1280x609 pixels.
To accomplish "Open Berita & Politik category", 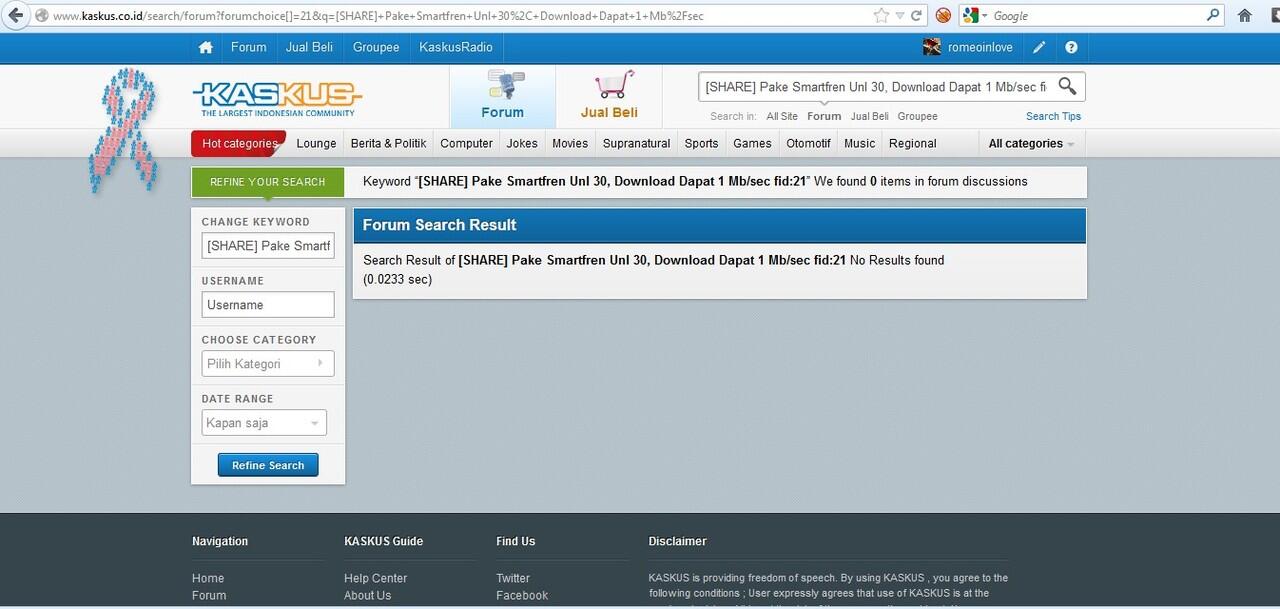I will [x=388, y=143].
